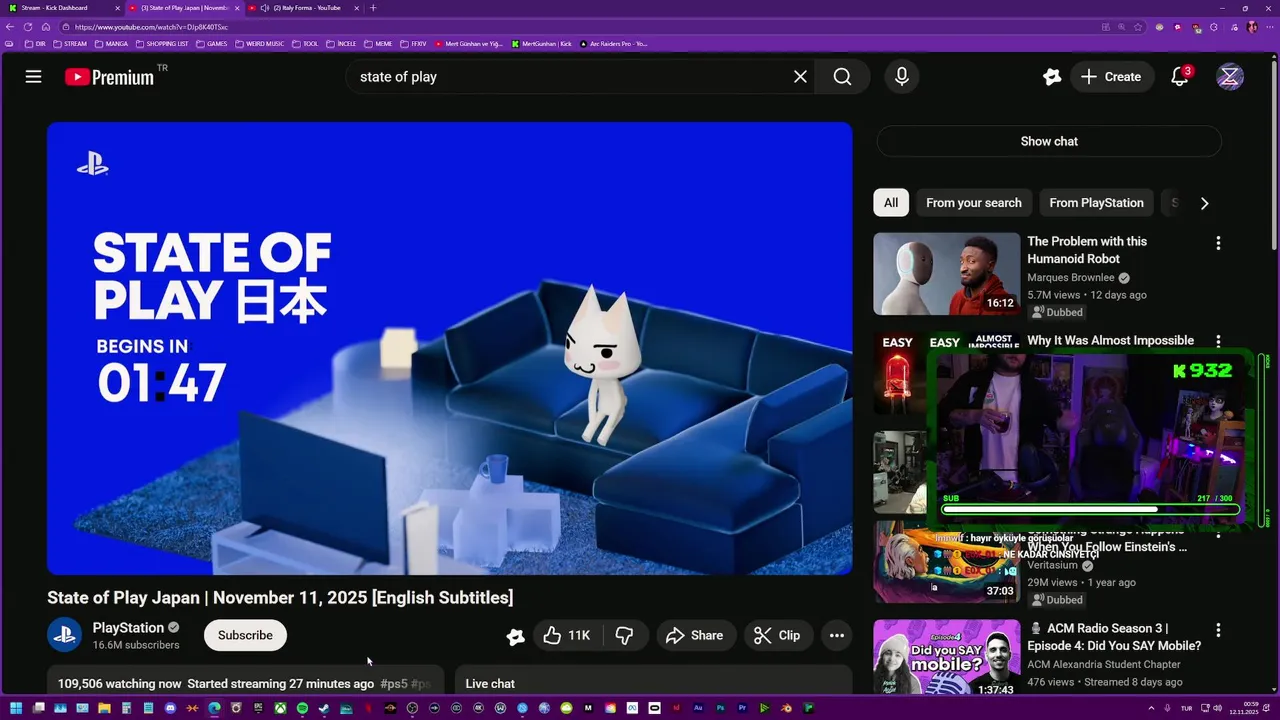The image size is (1280, 720).
Task: Click the browser address bar URL
Action: (x=151, y=27)
